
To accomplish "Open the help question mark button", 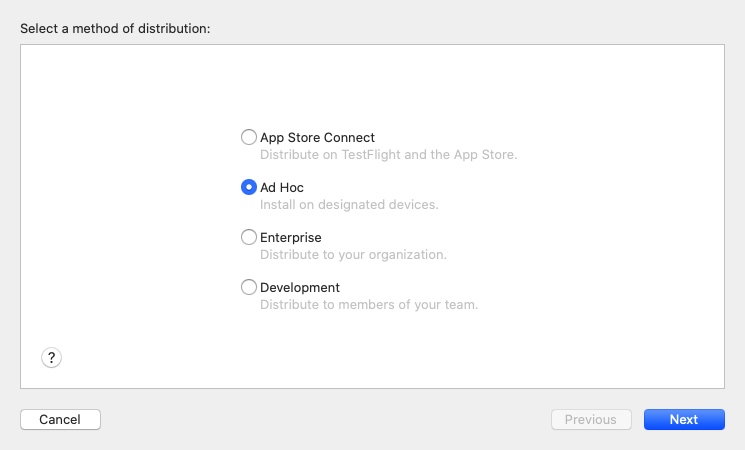I will [51, 357].
